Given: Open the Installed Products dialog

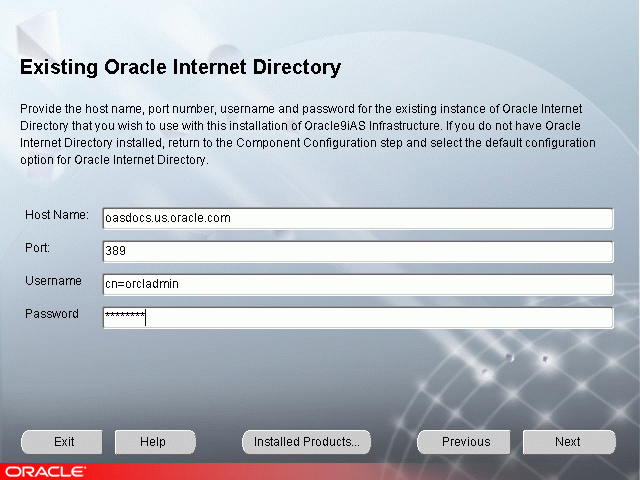Looking at the screenshot, I should point(307,442).
